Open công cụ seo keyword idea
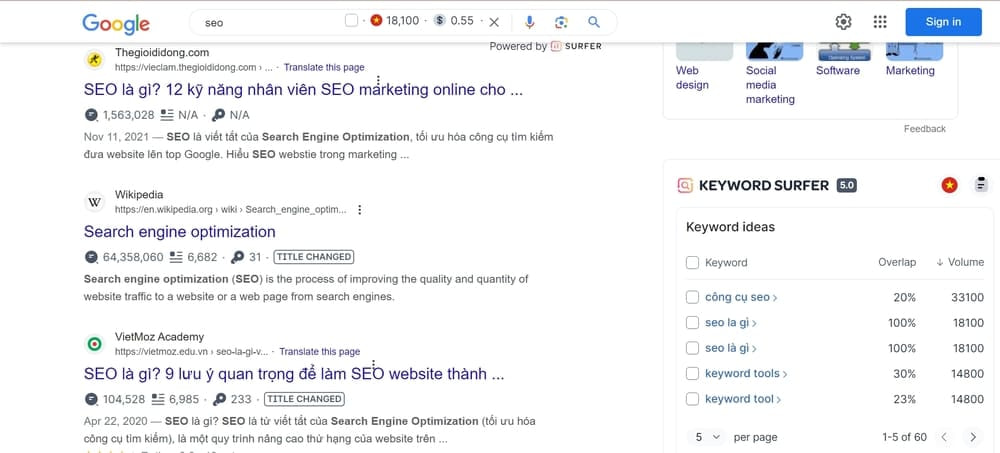The image size is (1000, 453). pos(741,297)
